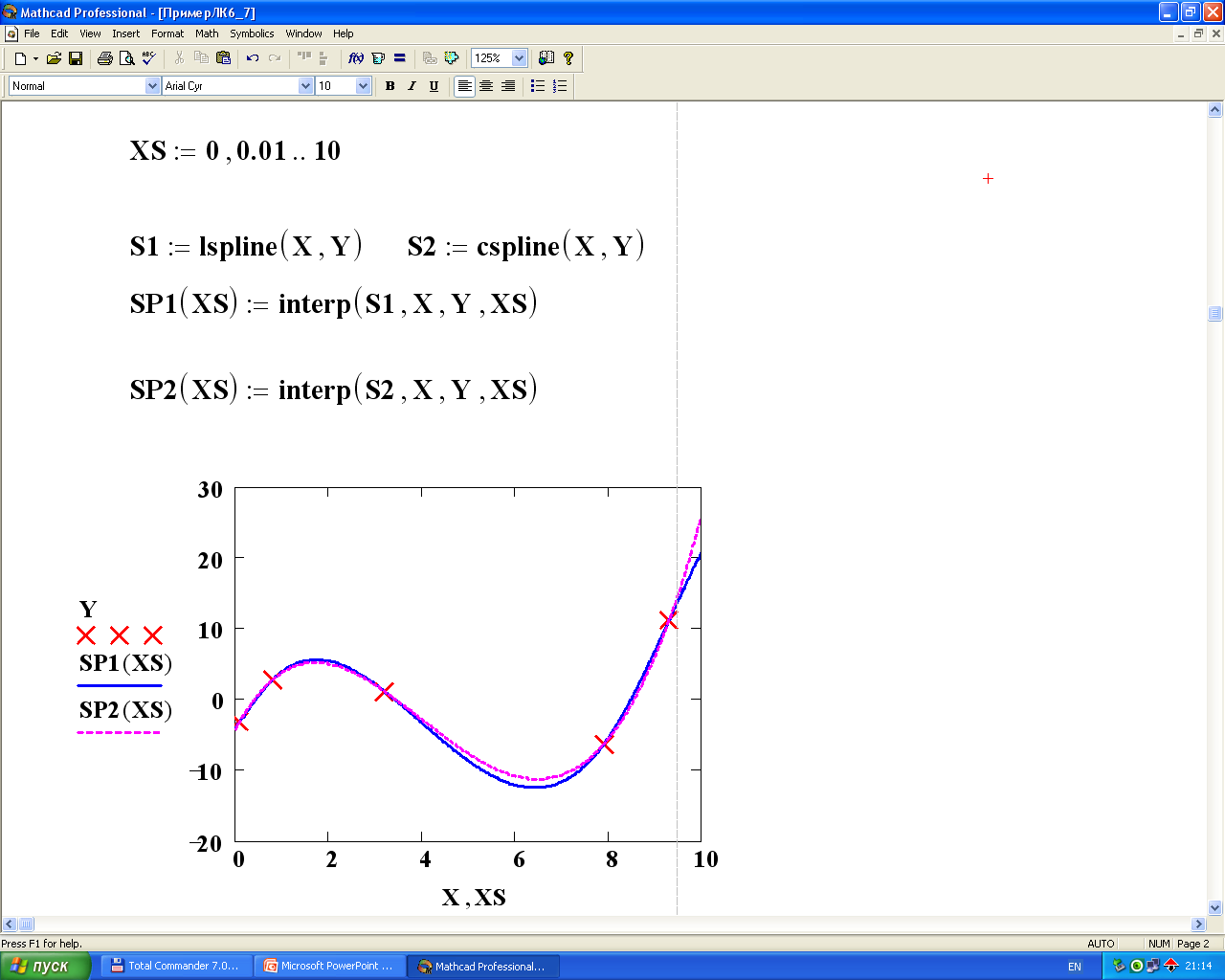1225x980 pixels.
Task: Open the Resource Center book icon
Action: (546, 58)
